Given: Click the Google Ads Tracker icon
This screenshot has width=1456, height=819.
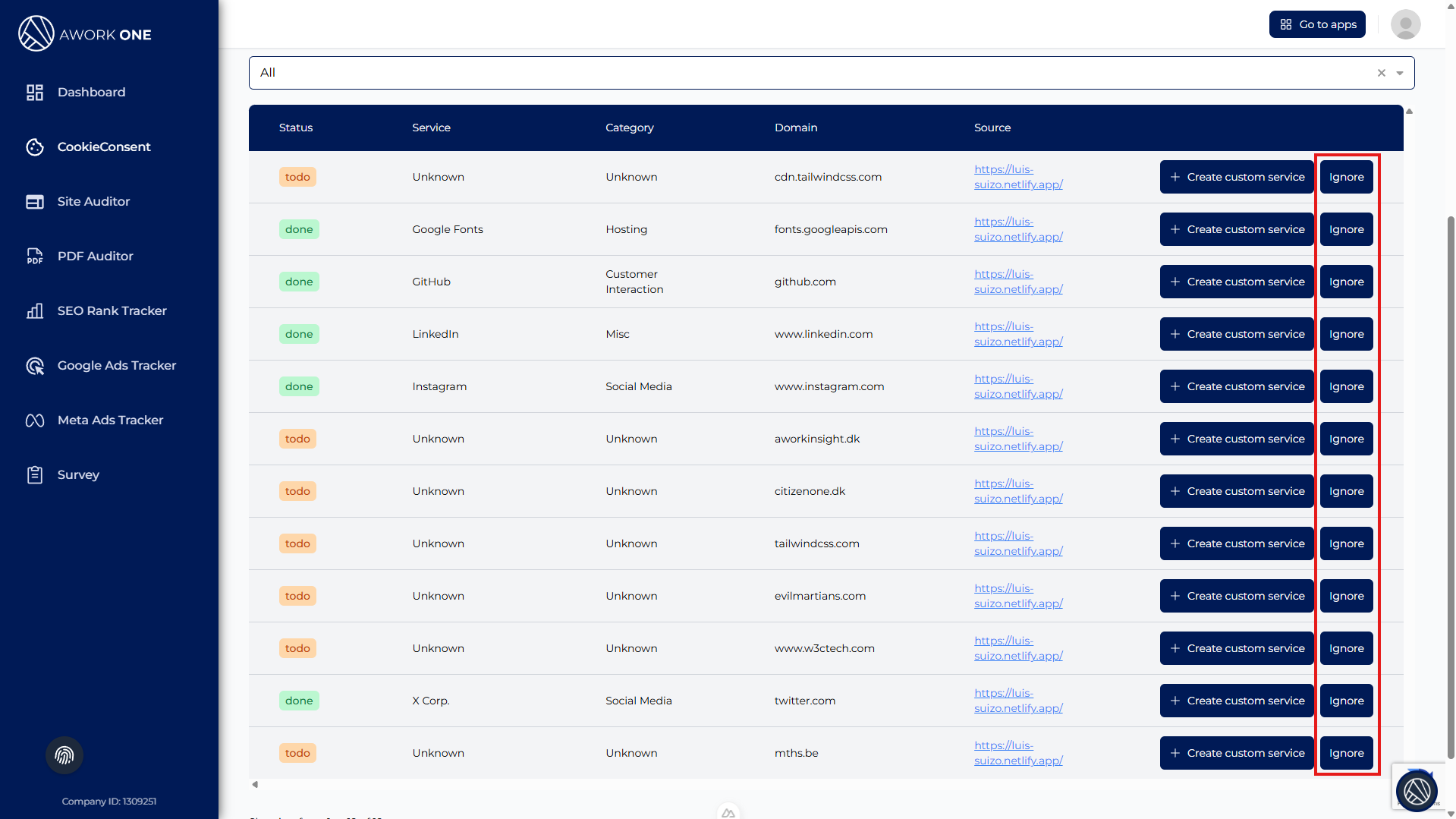Looking at the screenshot, I should point(35,366).
